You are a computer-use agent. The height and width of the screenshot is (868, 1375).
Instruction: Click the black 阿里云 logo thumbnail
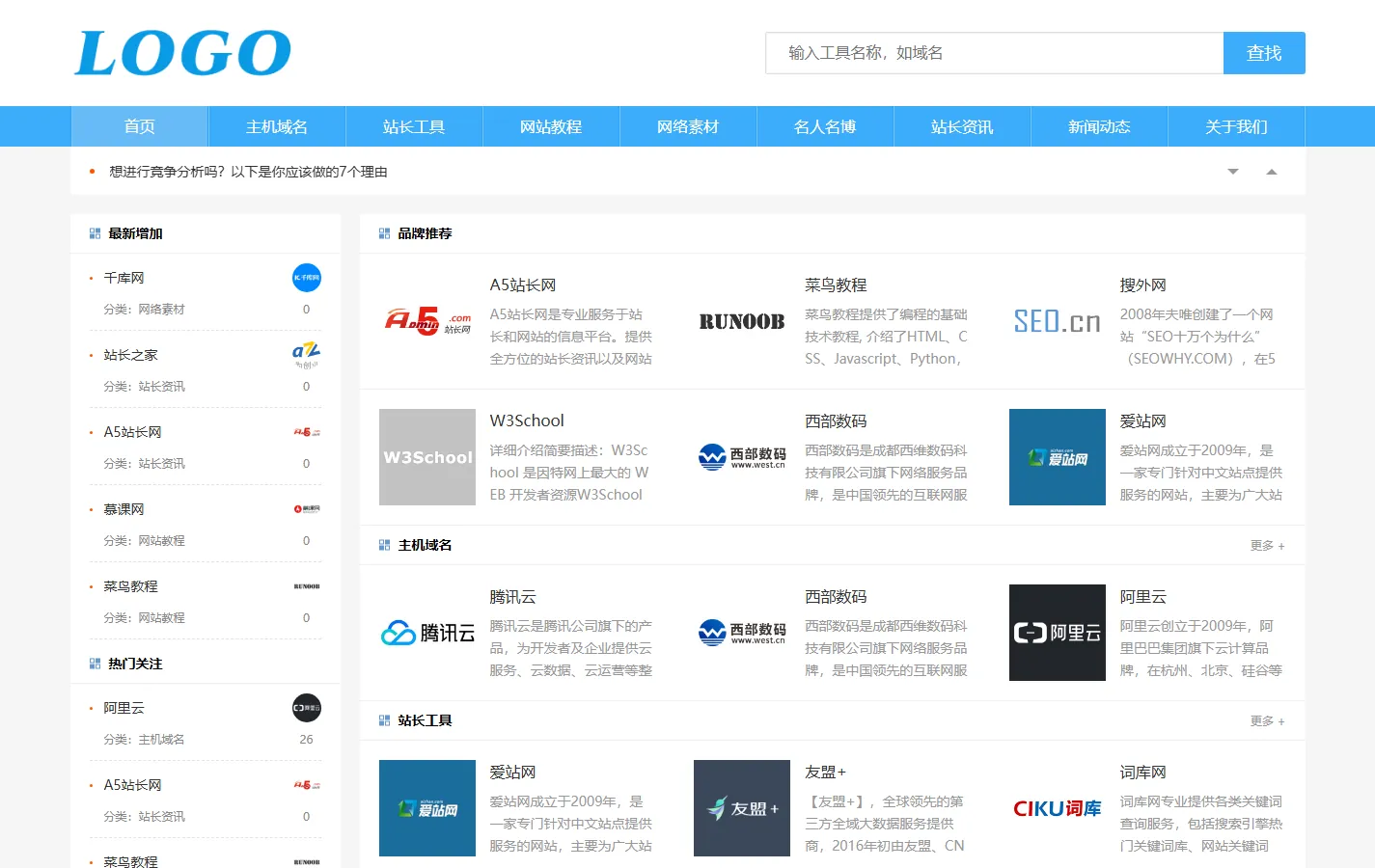pyautogui.click(x=1058, y=633)
